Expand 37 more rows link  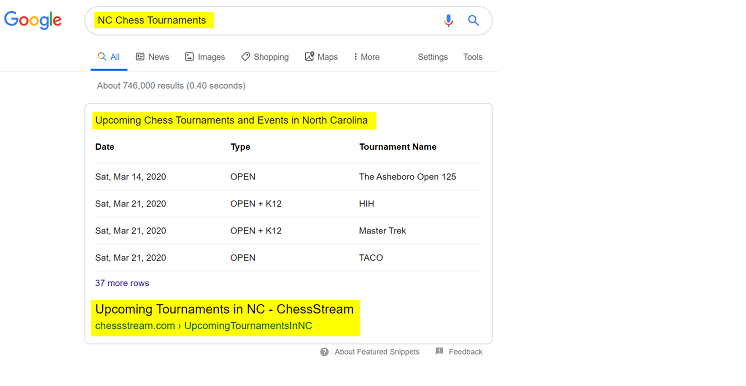pos(122,283)
